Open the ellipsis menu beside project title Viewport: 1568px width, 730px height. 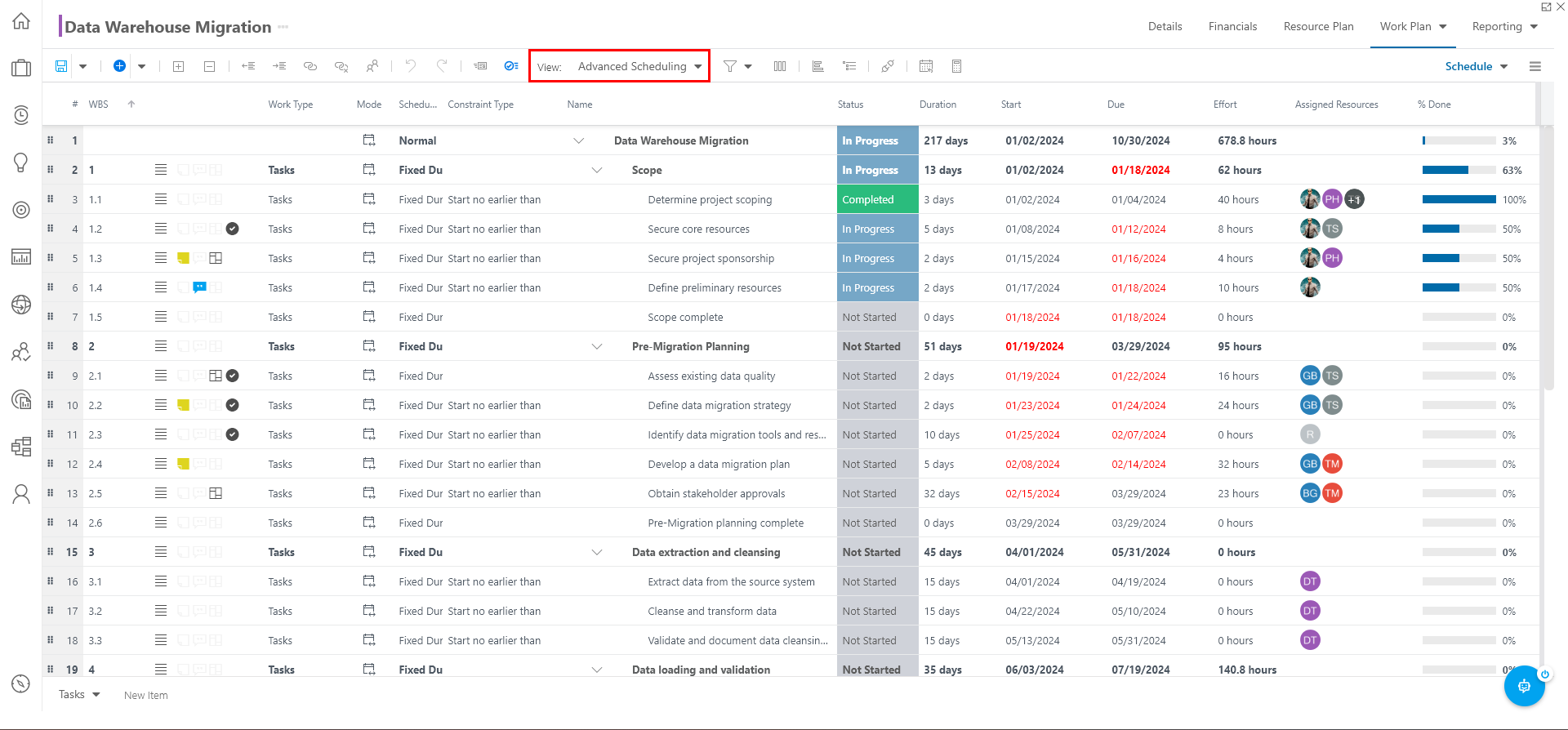(283, 27)
